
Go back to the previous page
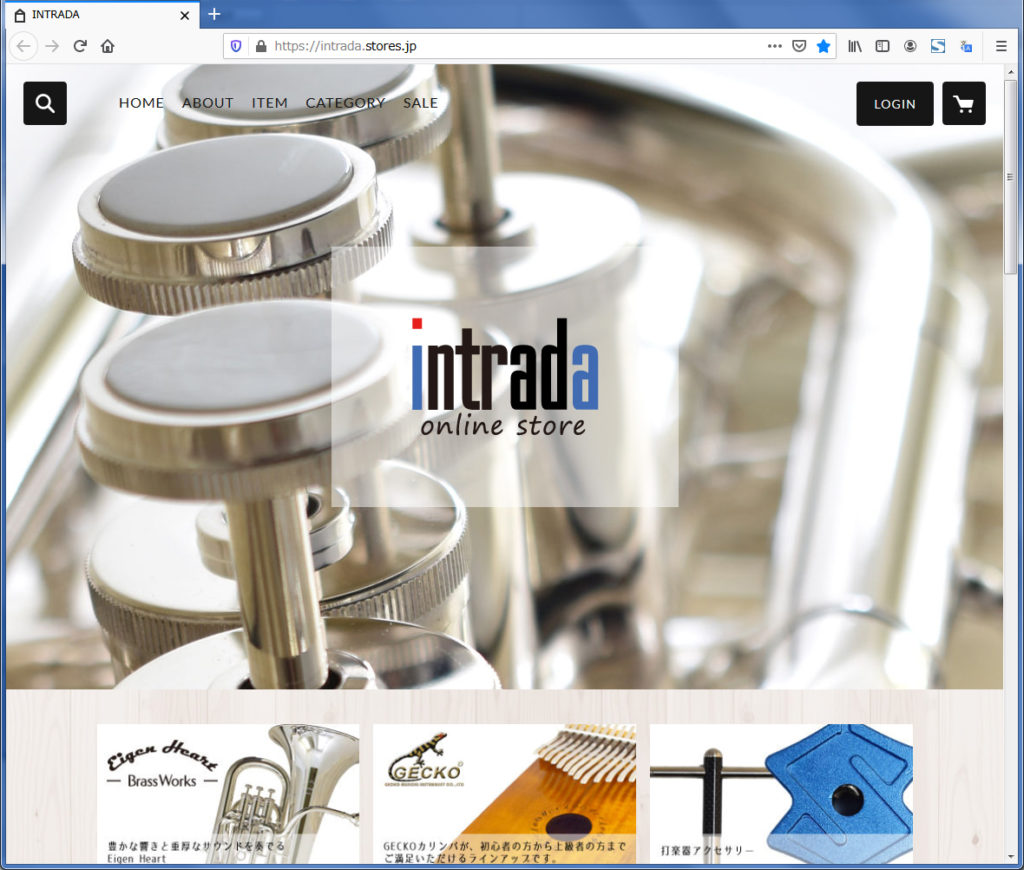pos(24,46)
